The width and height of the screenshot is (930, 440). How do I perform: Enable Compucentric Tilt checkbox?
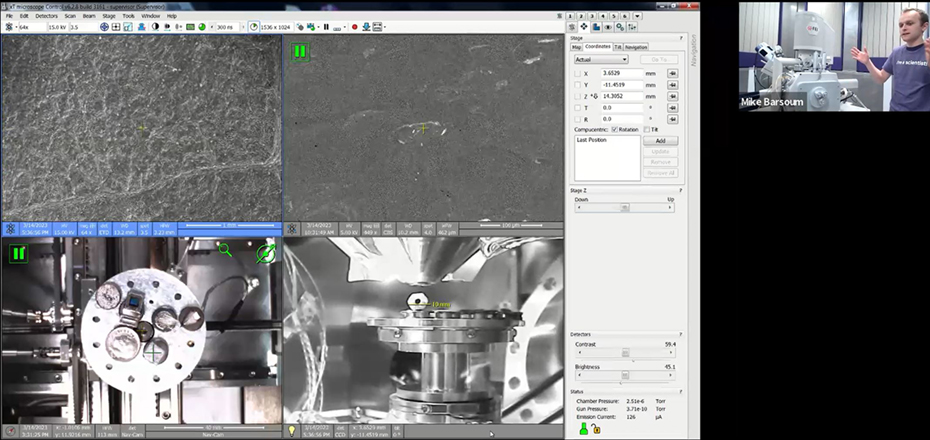point(647,129)
